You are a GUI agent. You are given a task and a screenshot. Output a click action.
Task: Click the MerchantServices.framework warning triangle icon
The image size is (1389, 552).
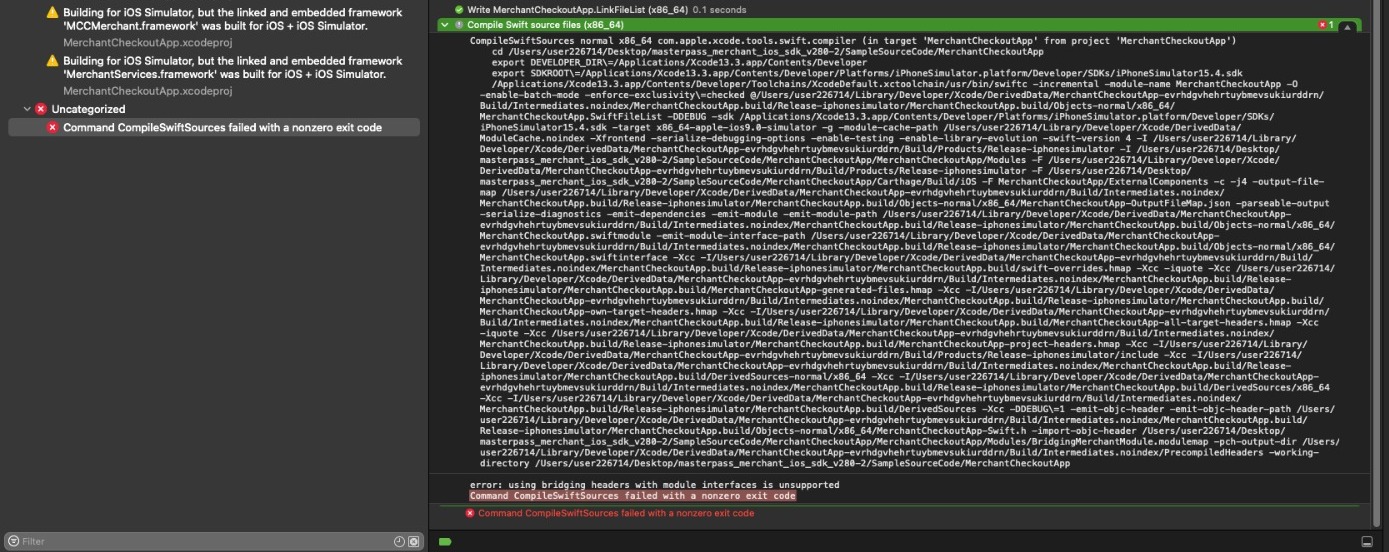pos(53,61)
